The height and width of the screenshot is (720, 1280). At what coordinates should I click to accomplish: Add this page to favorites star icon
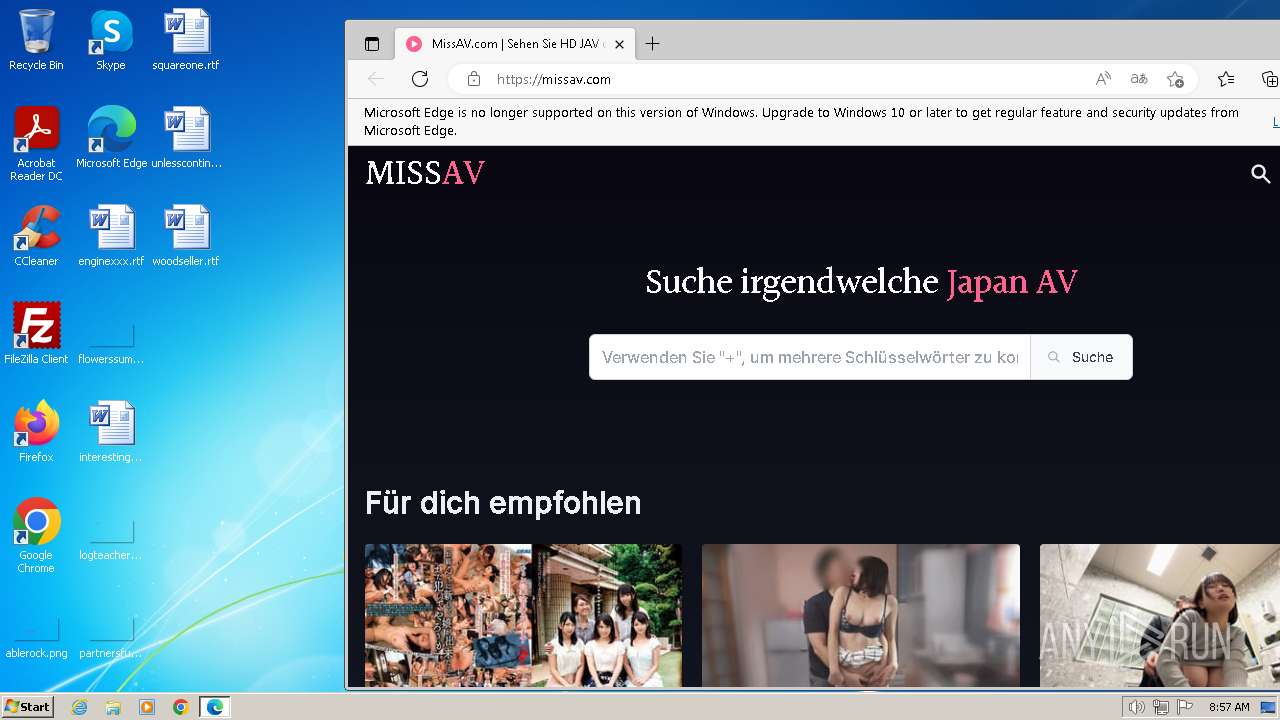click(x=1175, y=79)
